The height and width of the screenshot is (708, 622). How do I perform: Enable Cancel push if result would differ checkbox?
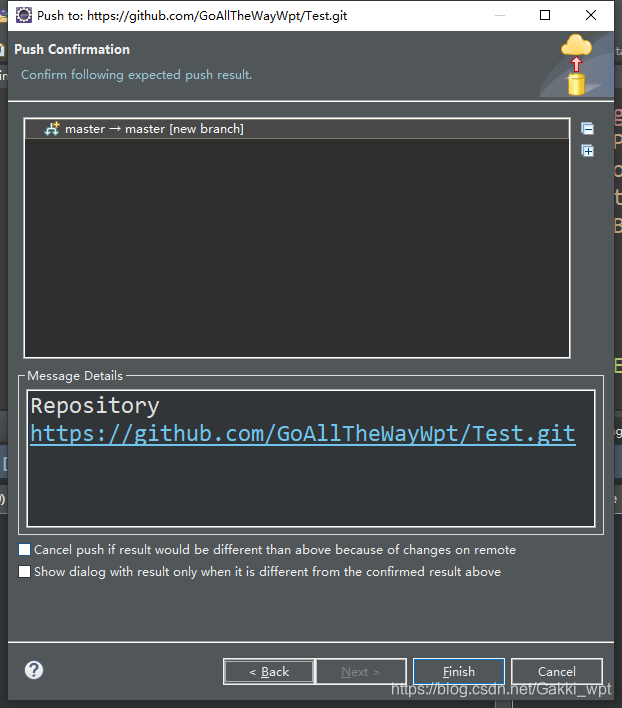[x=24, y=550]
